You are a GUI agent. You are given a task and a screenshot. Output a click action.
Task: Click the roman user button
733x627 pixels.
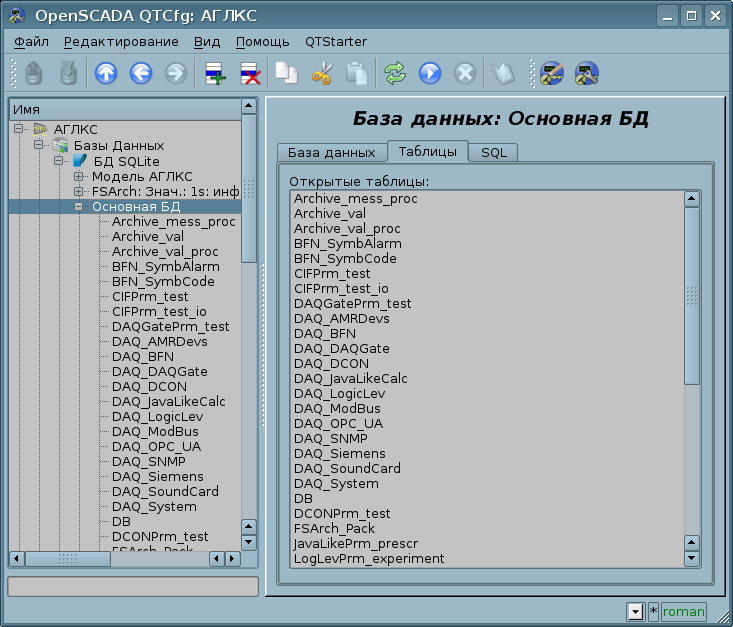pyautogui.click(x=684, y=611)
